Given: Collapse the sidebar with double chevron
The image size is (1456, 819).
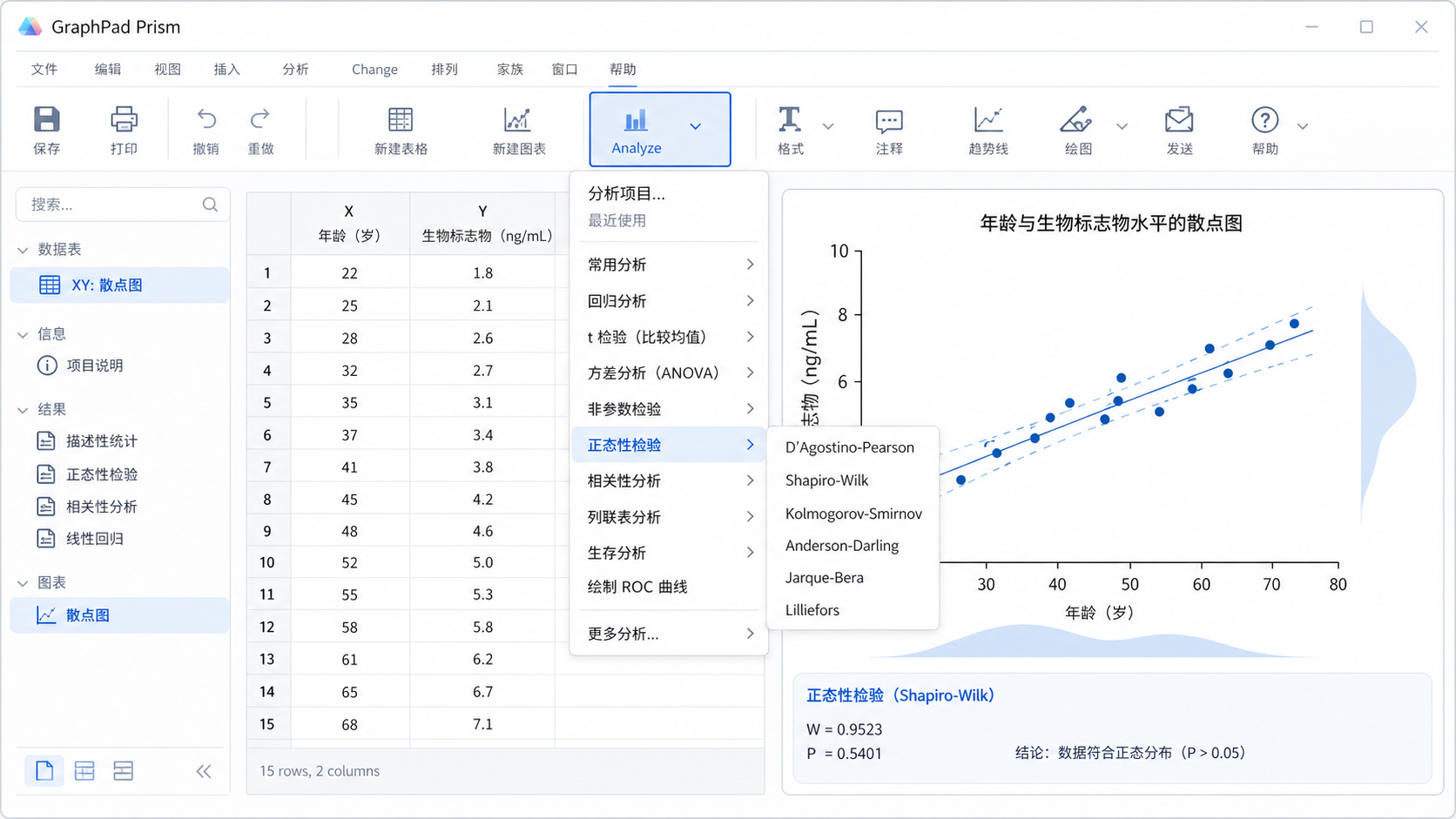Looking at the screenshot, I should point(204,771).
